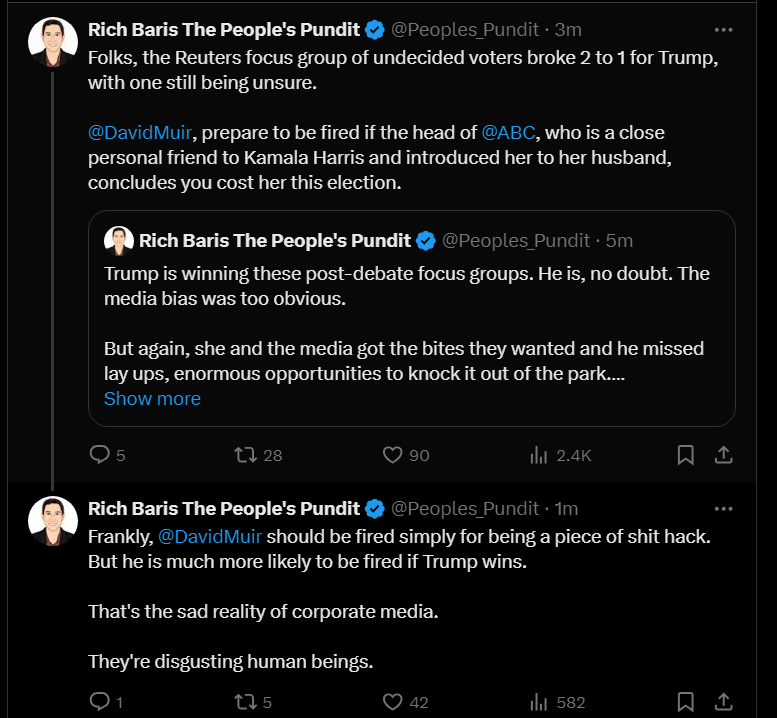
Task: Open @ABC mention link
Action: (508, 133)
